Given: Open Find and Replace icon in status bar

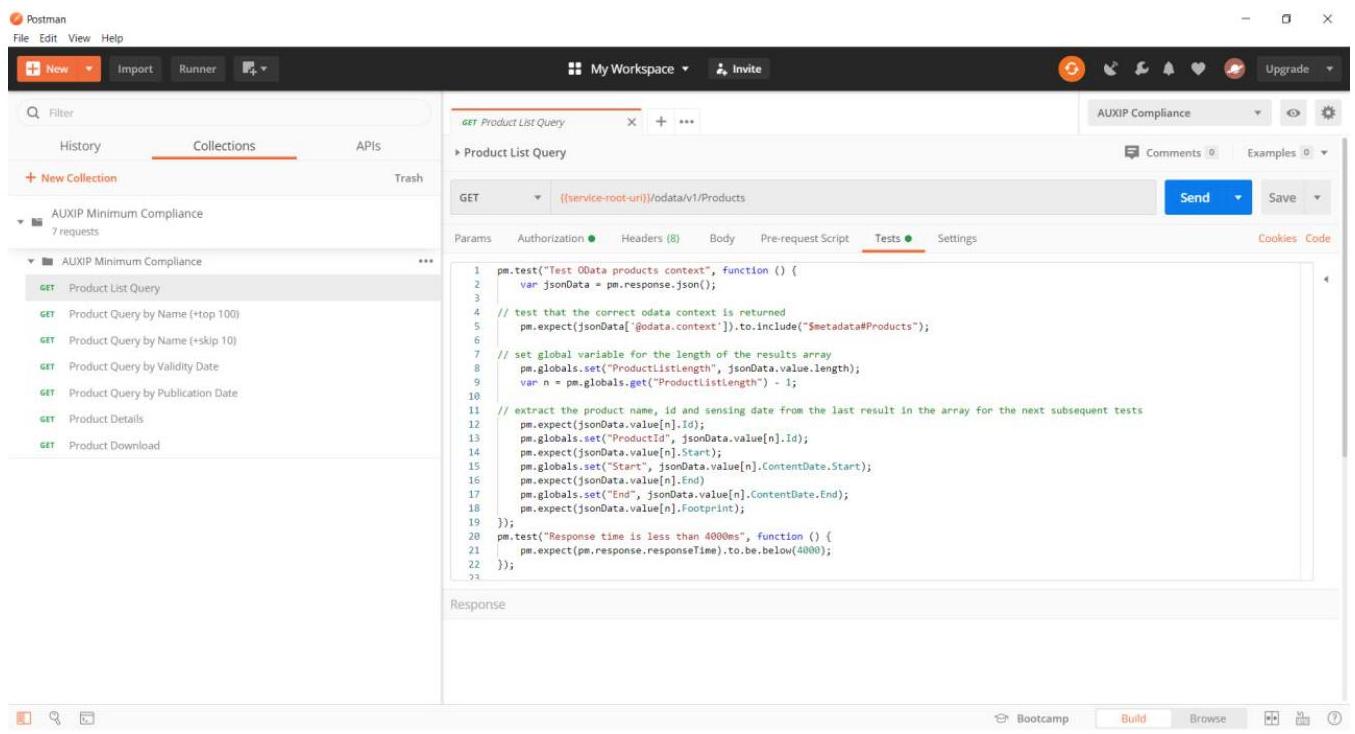Looking at the screenshot, I should point(56,718).
